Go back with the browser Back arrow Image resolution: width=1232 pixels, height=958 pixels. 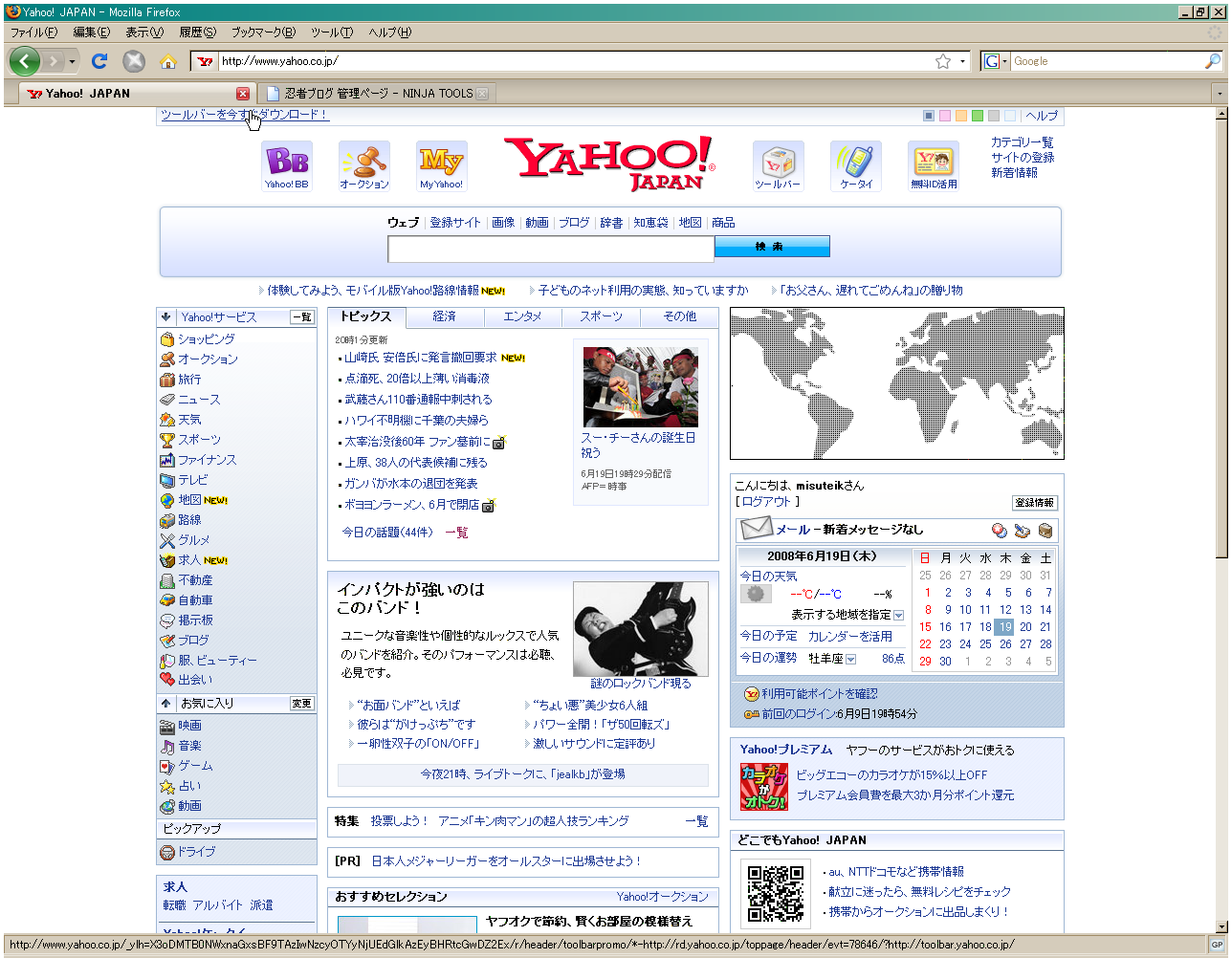[25, 61]
